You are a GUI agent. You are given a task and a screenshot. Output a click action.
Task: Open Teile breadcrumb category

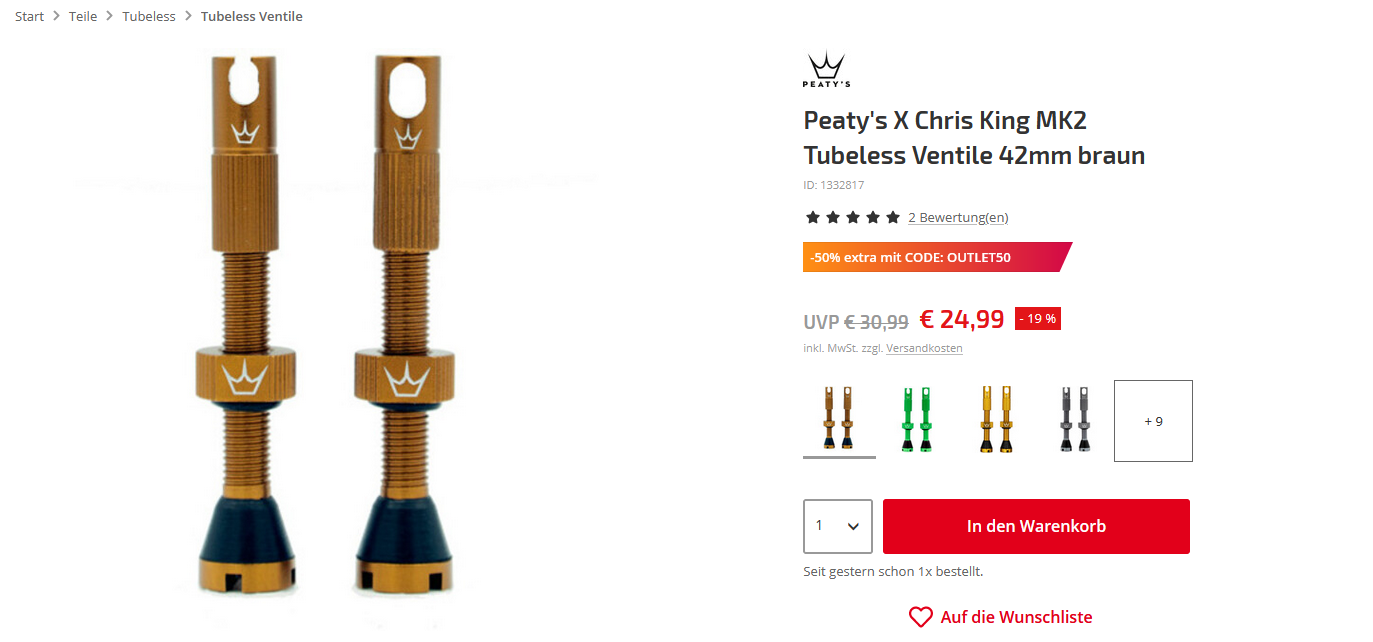(83, 16)
